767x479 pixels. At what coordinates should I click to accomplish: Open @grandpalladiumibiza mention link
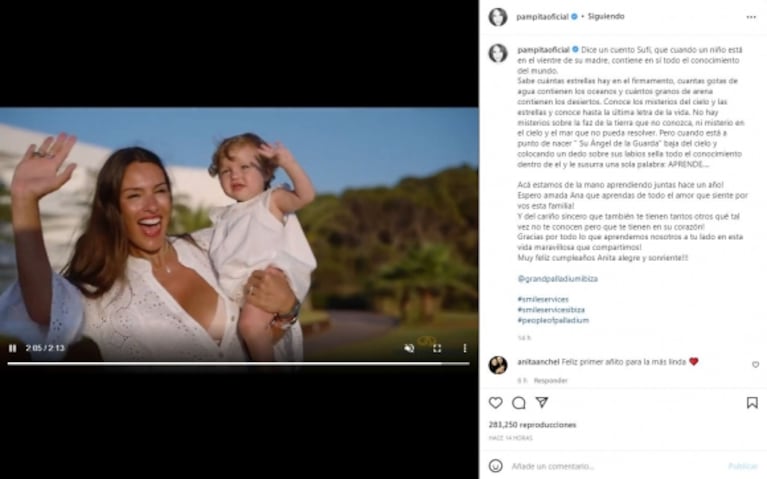click(x=557, y=278)
